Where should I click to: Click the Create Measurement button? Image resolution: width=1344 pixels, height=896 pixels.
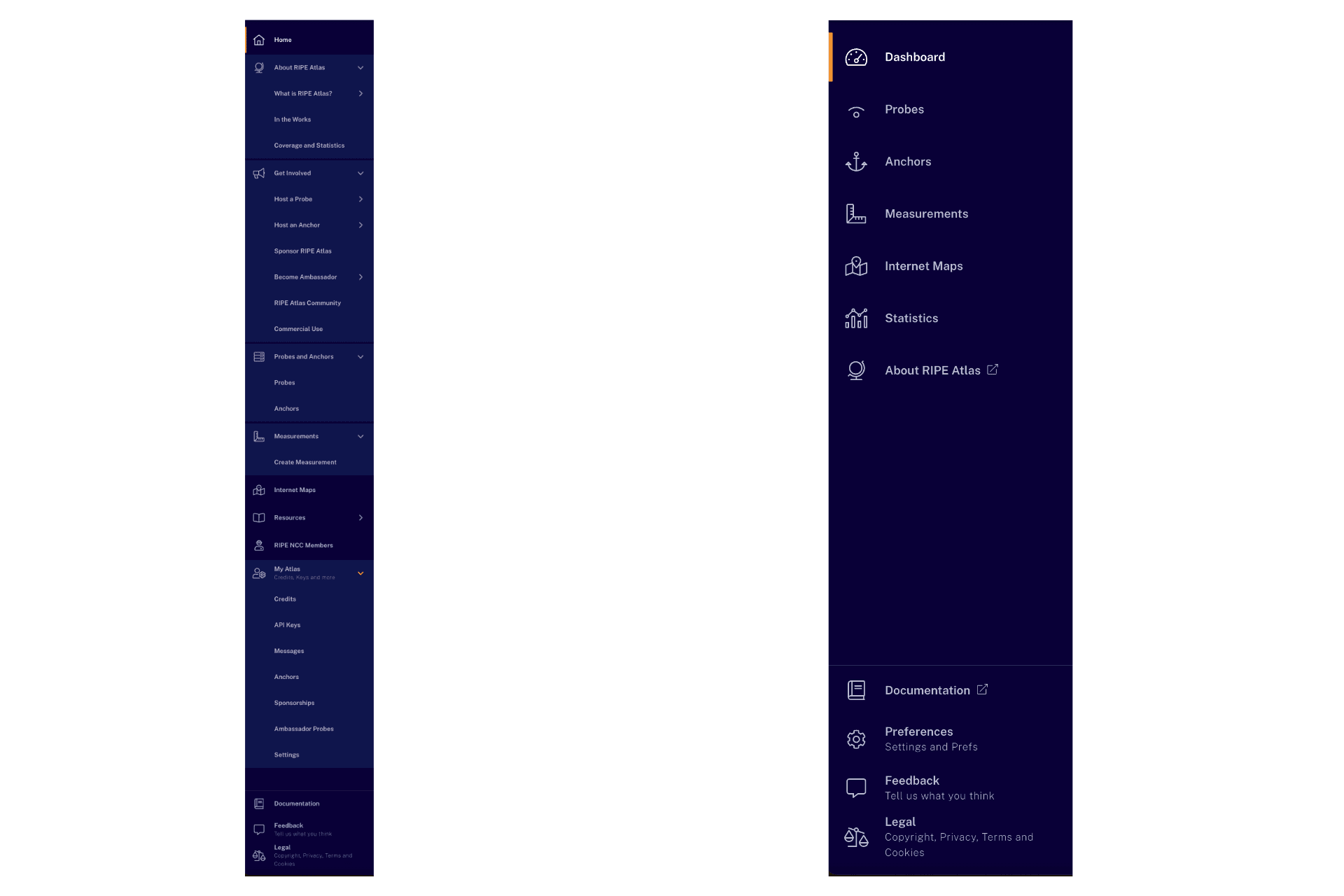[305, 462]
